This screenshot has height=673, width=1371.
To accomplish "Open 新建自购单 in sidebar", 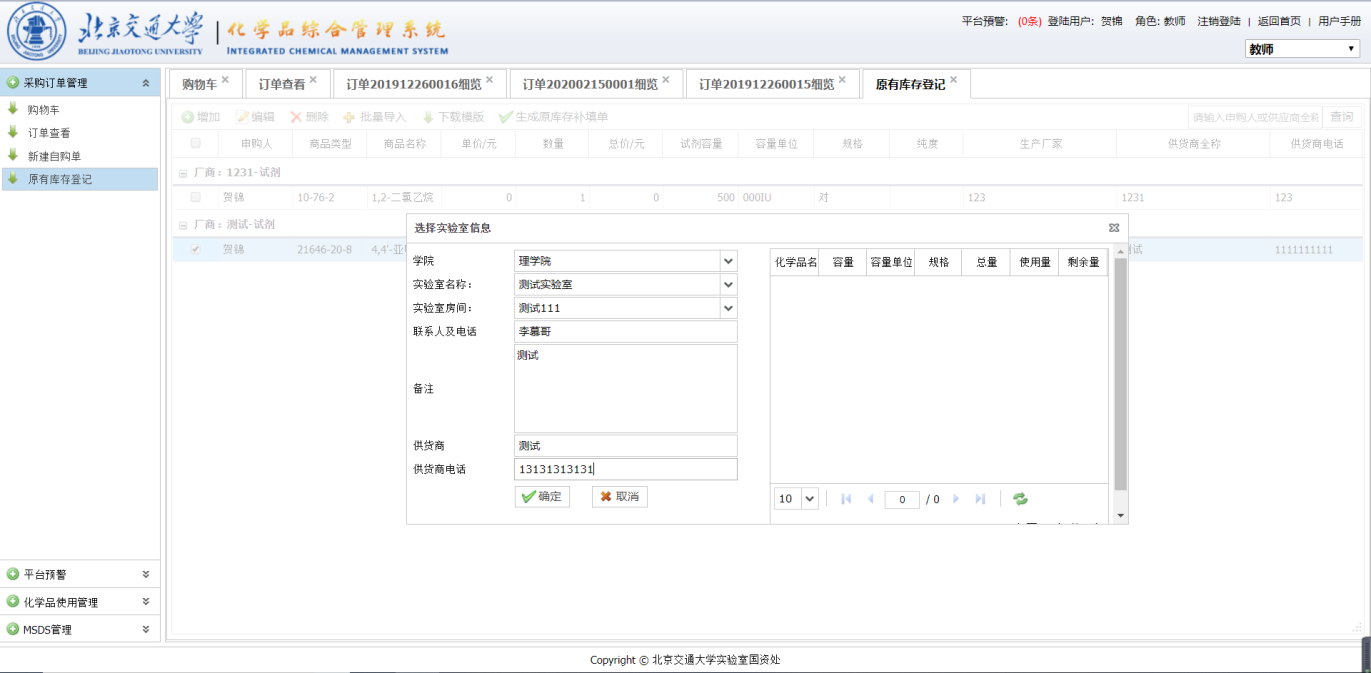I will (x=54, y=156).
